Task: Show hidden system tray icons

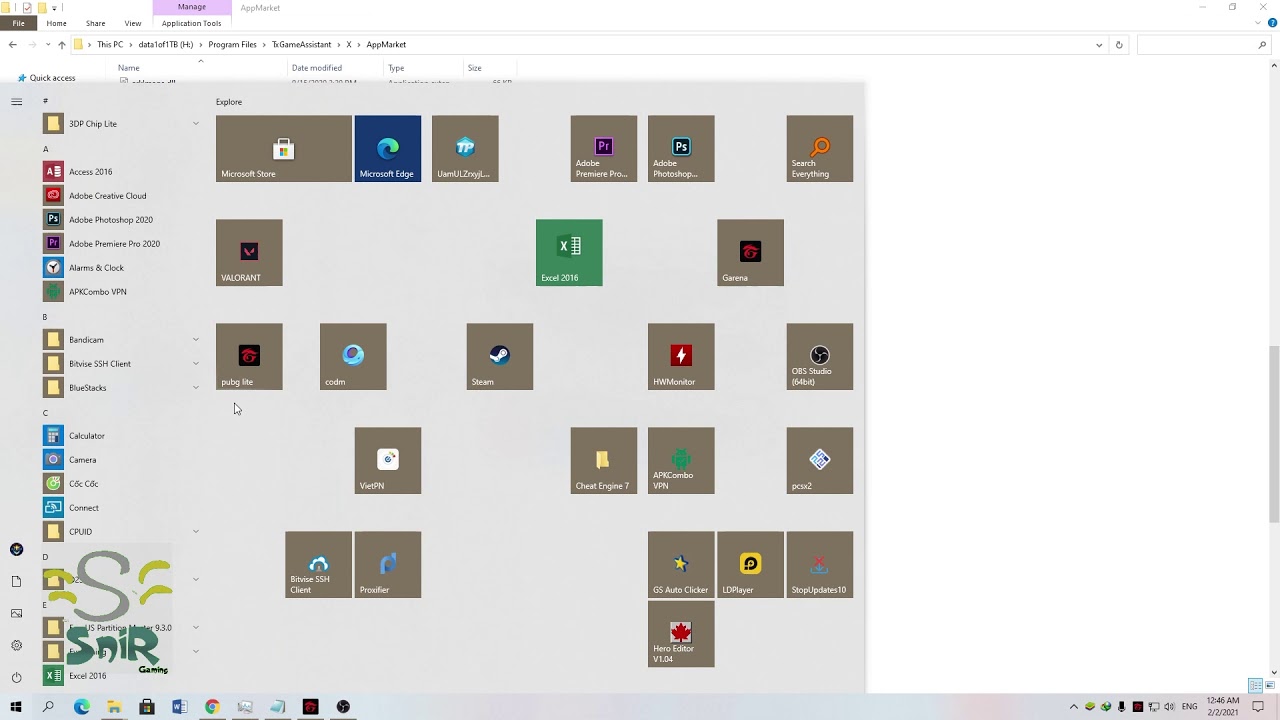Action: coord(1074,707)
